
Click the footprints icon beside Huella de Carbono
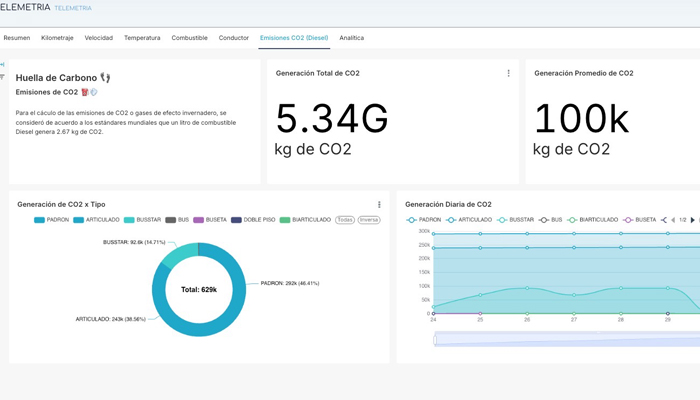tap(105, 78)
